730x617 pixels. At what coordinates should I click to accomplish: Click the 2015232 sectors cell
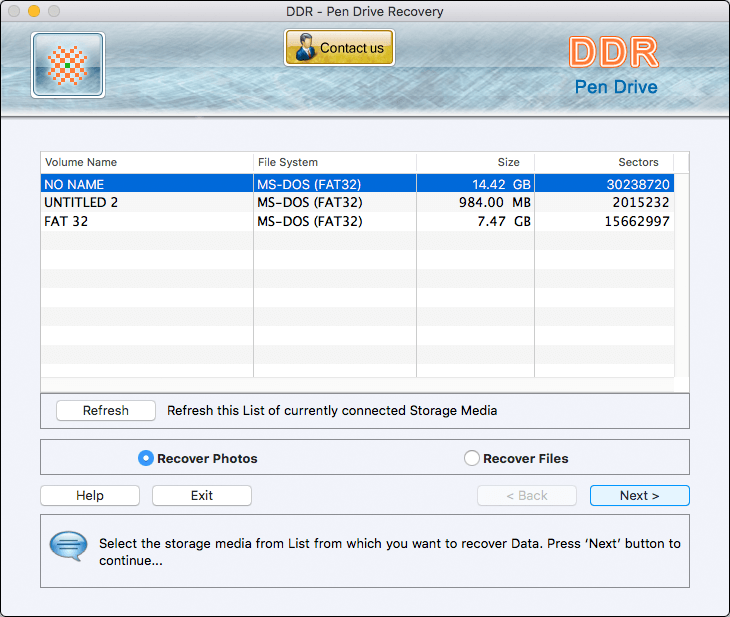[604, 203]
